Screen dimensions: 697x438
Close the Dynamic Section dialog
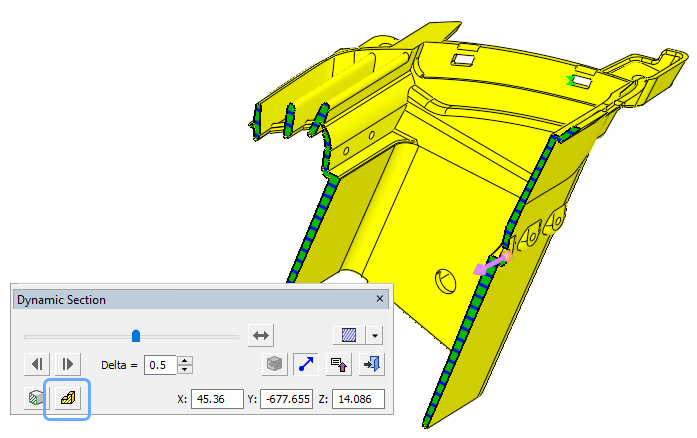[380, 299]
